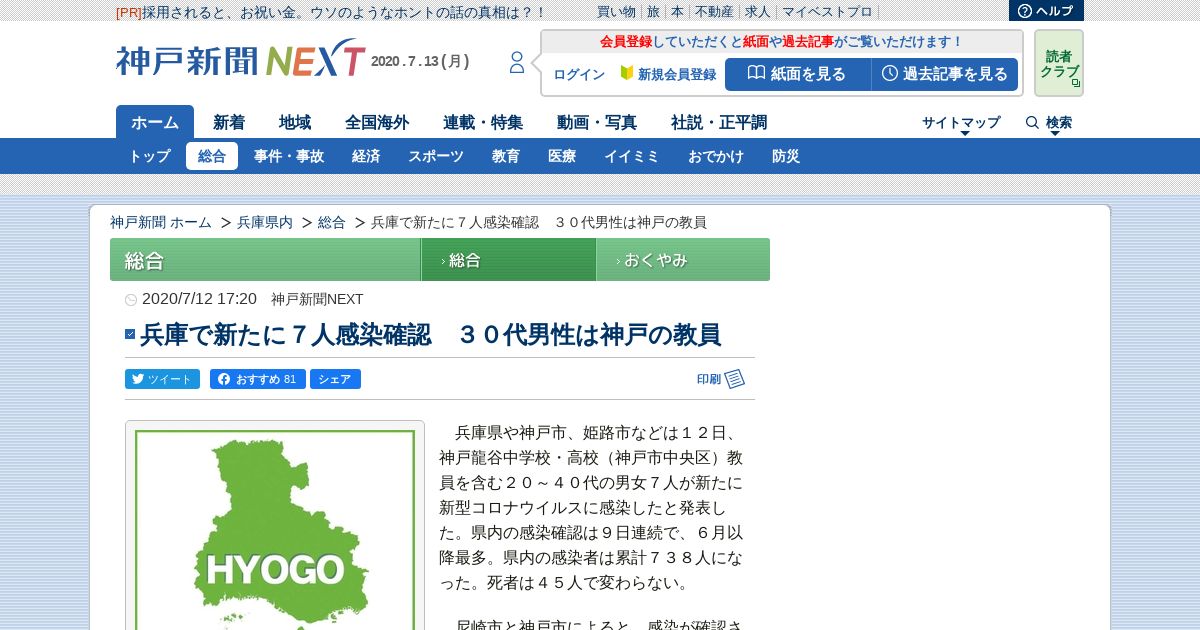Open the 読者クラブ button
Viewport: 1200px width, 630px height.
pyautogui.click(x=1059, y=63)
